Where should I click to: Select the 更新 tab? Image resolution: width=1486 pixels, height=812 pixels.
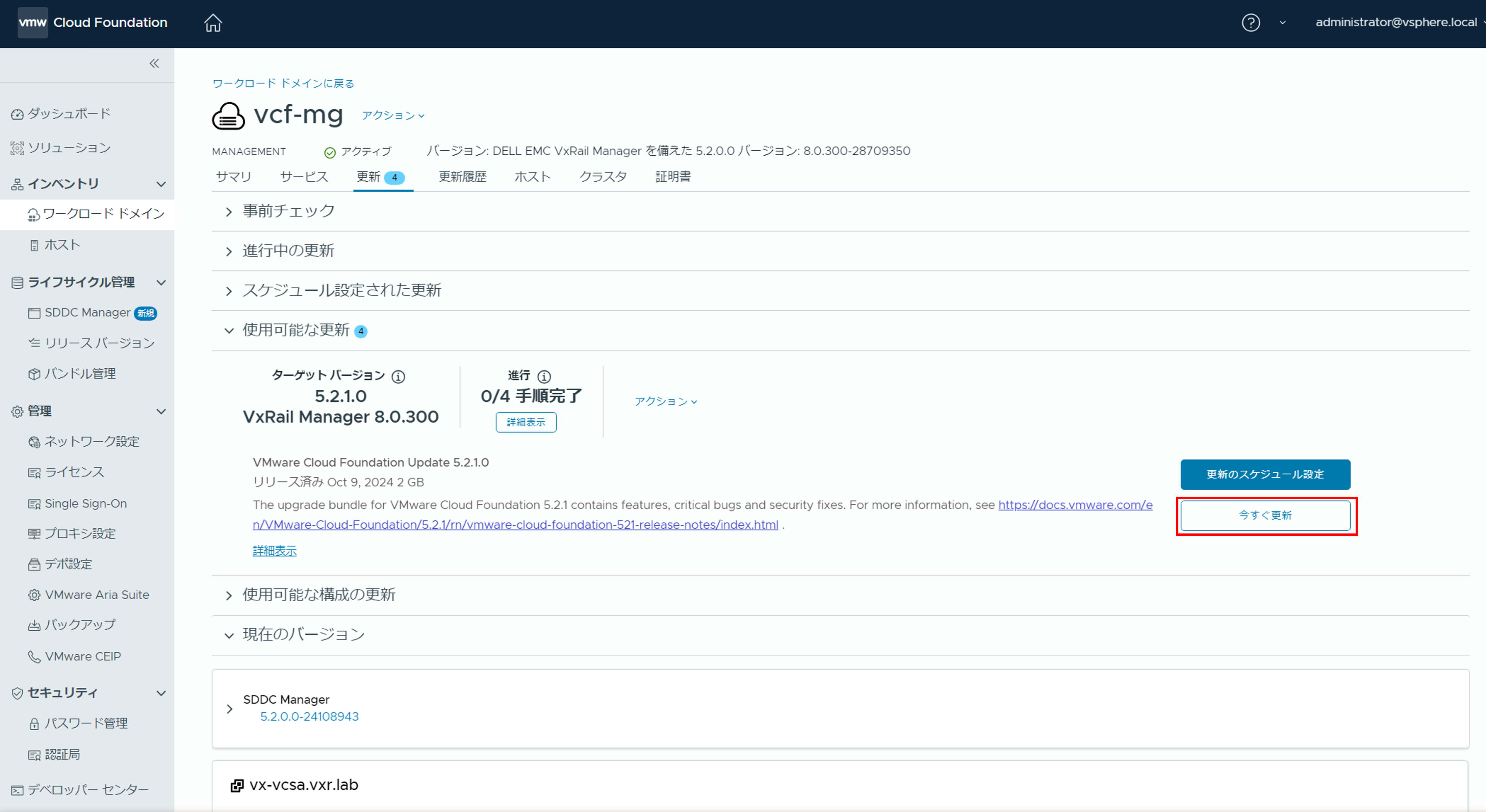click(x=381, y=177)
